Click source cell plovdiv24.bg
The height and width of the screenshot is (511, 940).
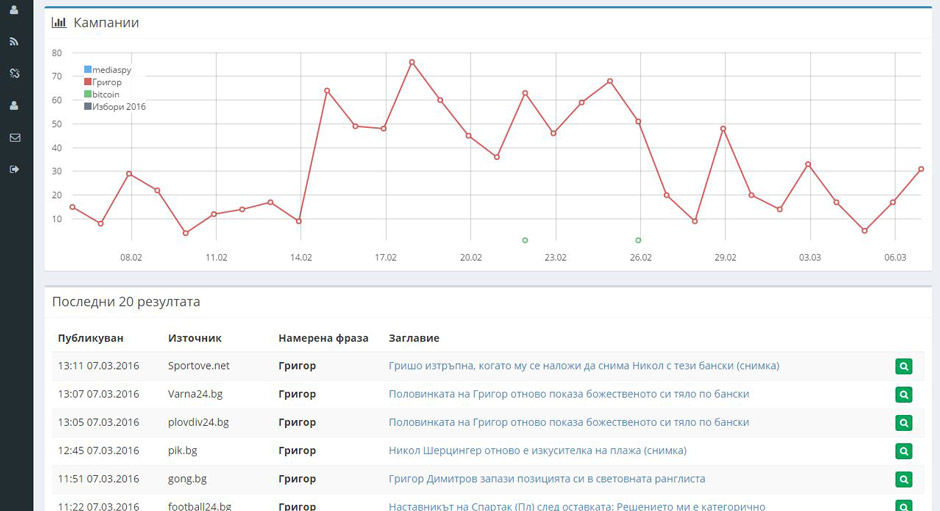point(198,422)
